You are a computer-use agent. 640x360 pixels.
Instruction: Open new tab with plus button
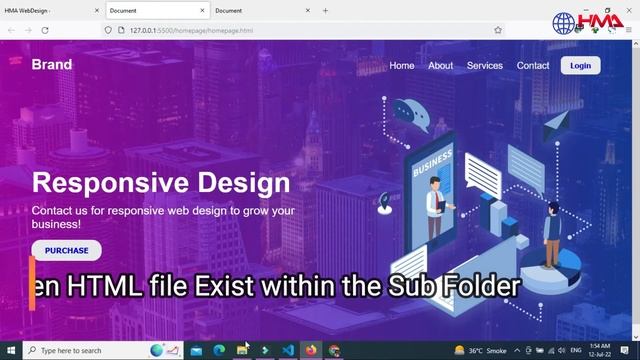(x=325, y=11)
